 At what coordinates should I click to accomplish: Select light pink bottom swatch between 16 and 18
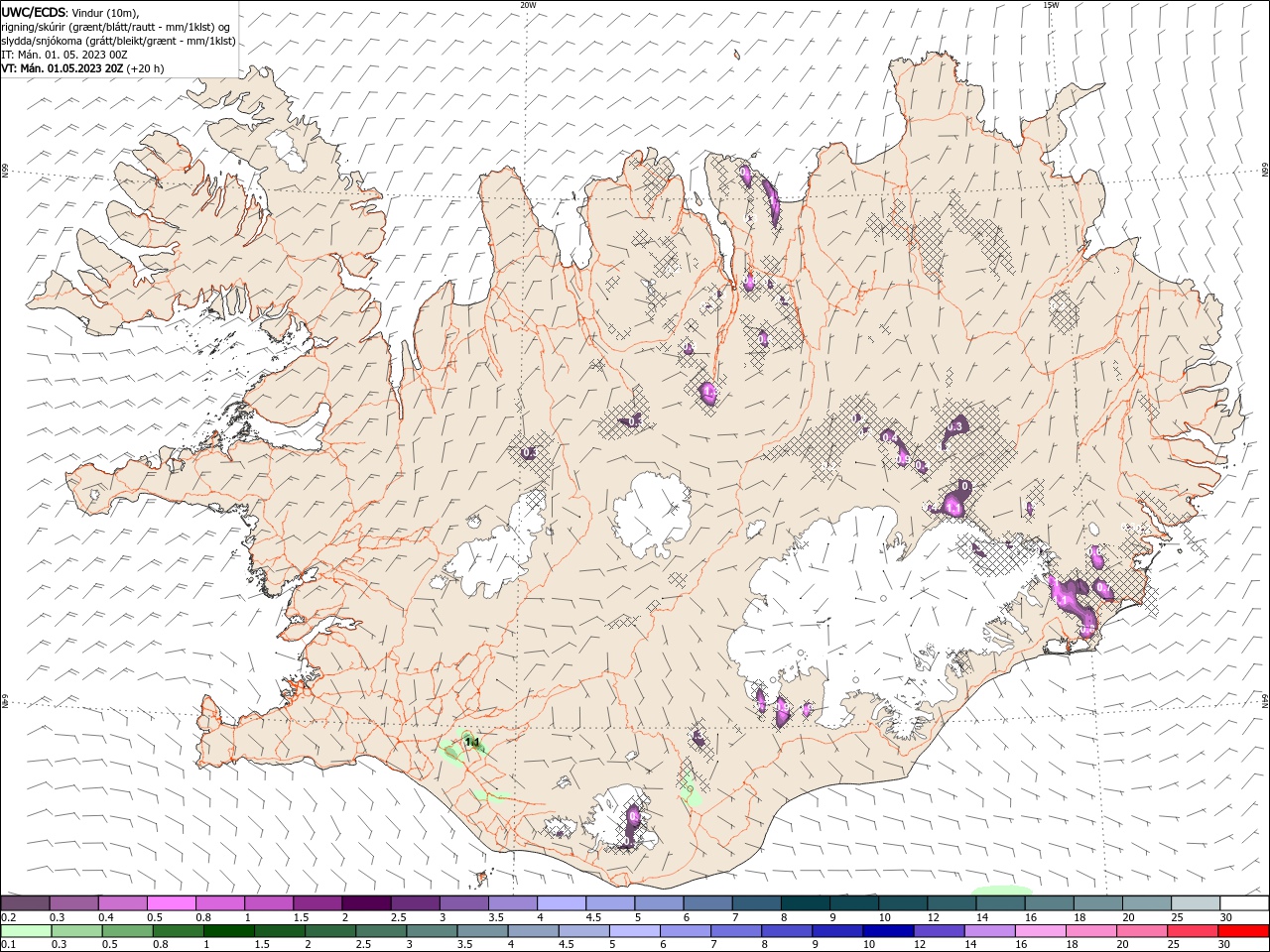point(1039,931)
